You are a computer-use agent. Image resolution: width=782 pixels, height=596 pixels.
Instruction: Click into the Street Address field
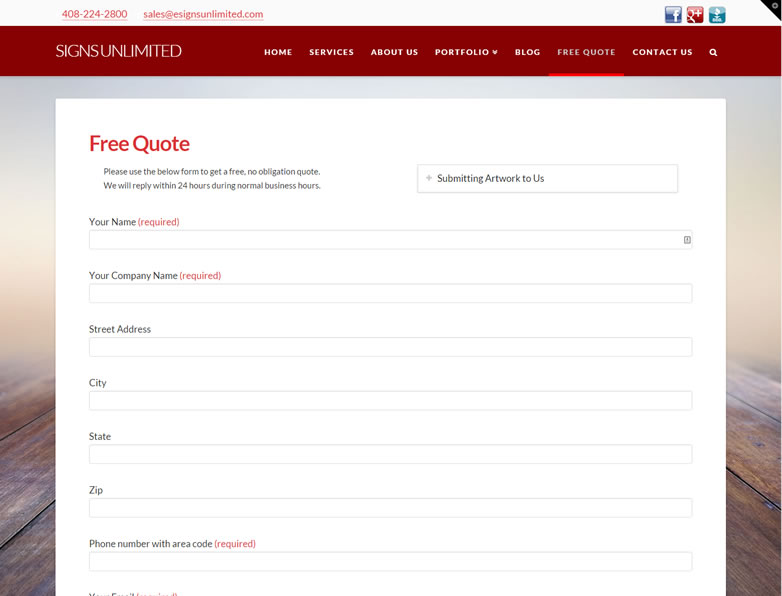390,347
